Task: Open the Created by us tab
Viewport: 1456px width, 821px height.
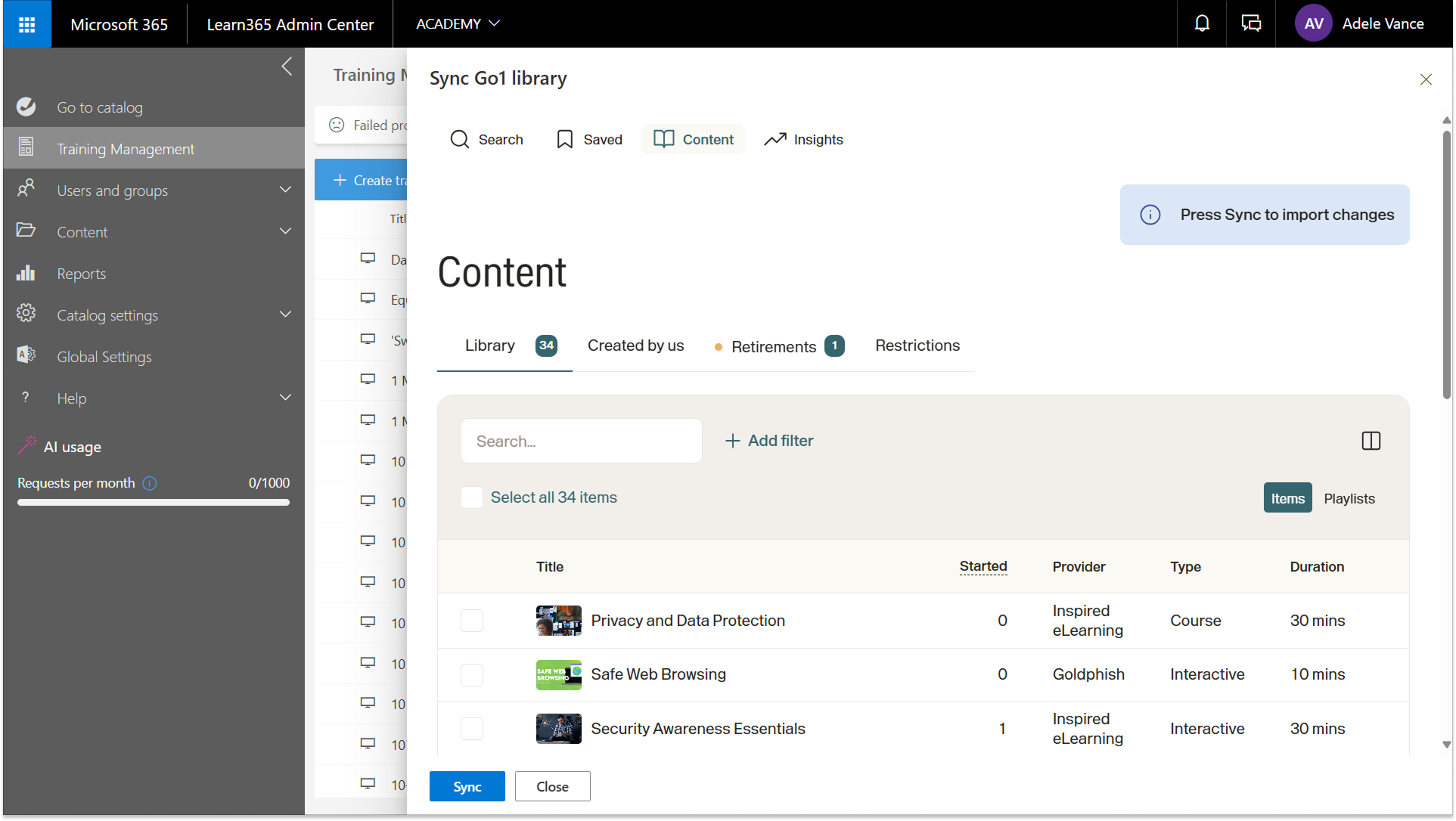Action: tap(635, 345)
